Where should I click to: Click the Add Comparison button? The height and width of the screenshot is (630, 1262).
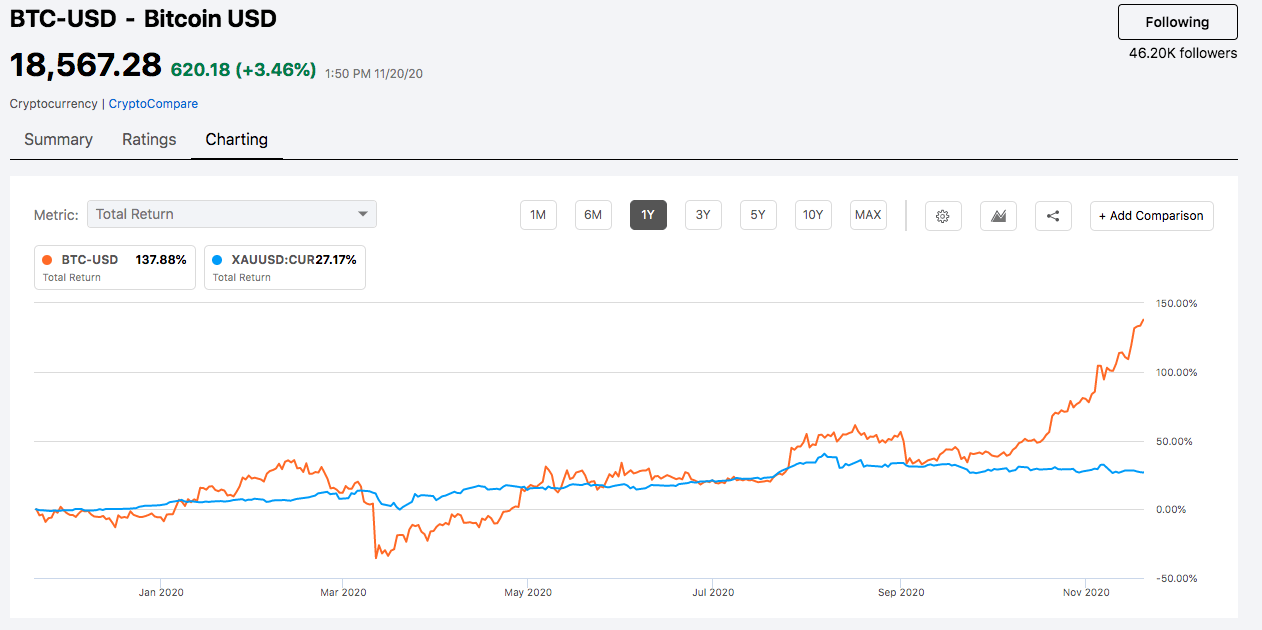click(1151, 216)
